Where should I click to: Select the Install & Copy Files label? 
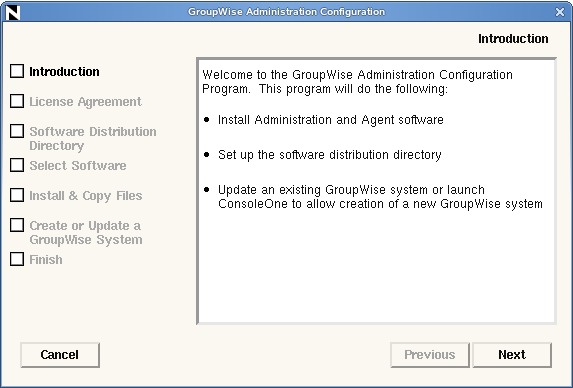[x=86, y=196]
